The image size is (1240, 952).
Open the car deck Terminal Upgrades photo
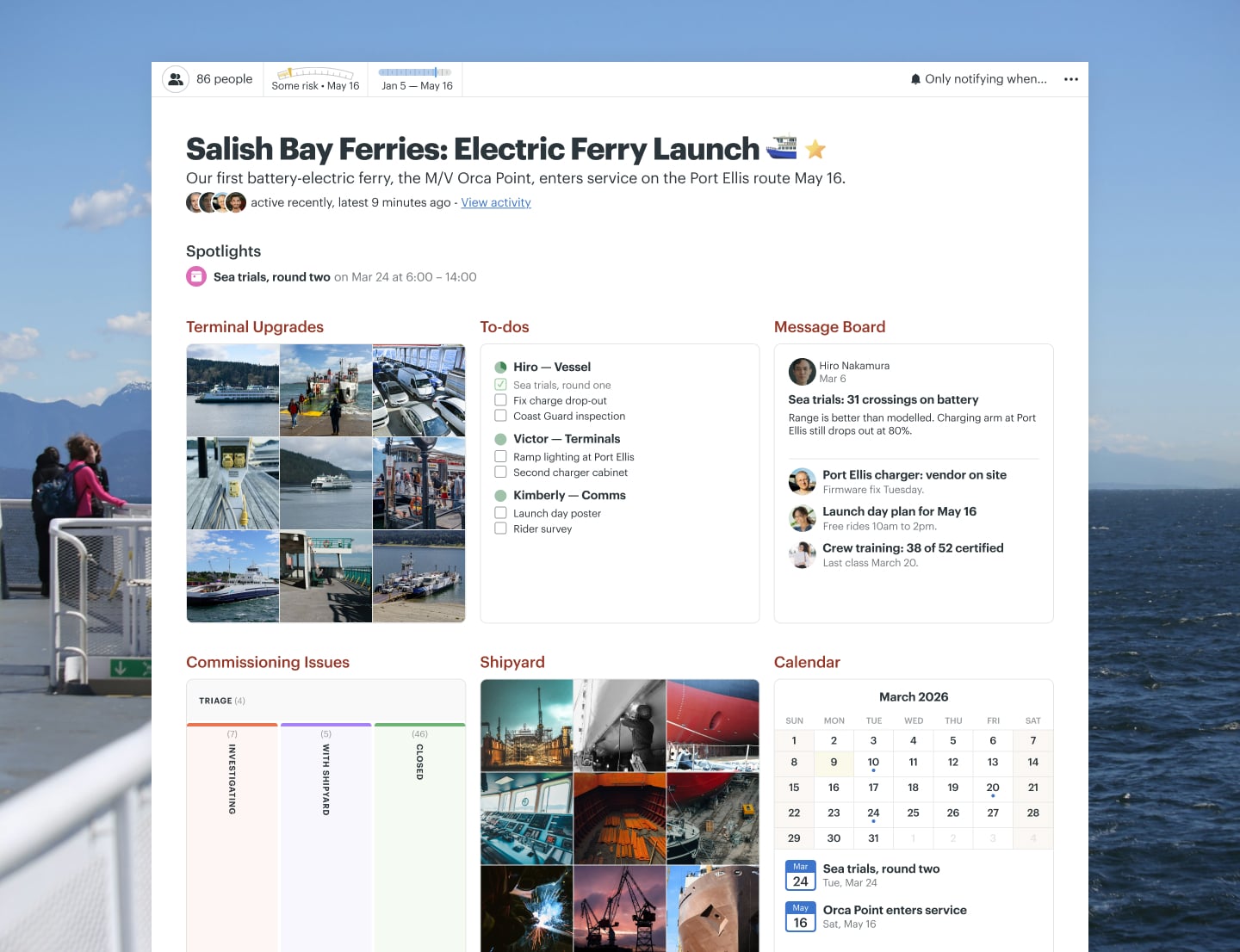[419, 391]
